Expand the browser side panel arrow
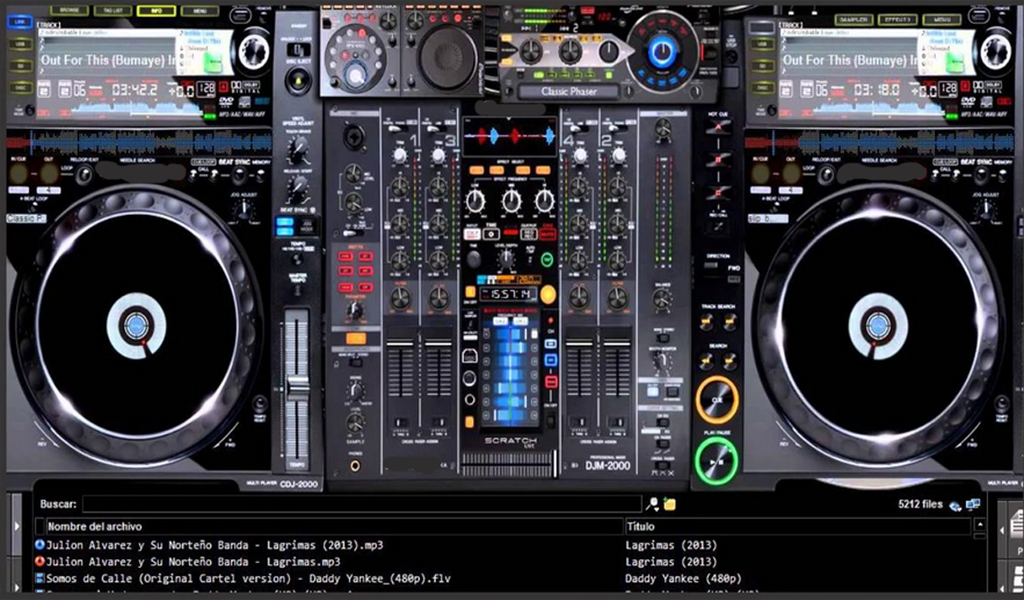Screen dimensions: 1024x600 pyautogui.click(x=1002, y=530)
